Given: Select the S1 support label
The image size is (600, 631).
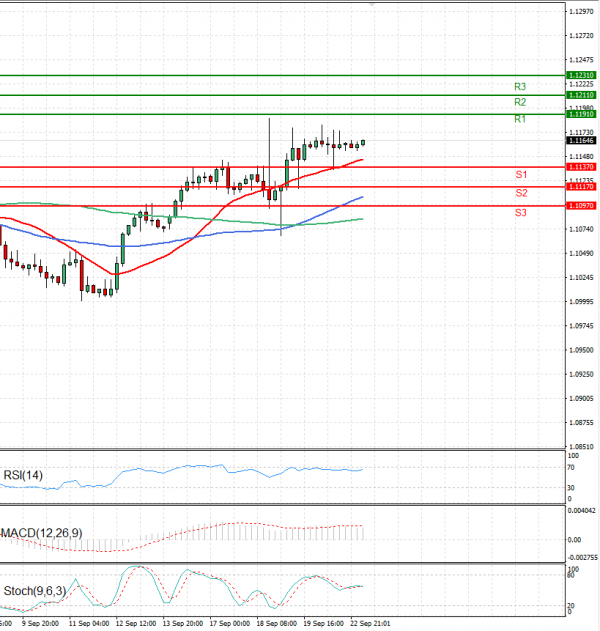Looking at the screenshot, I should 521,175.
